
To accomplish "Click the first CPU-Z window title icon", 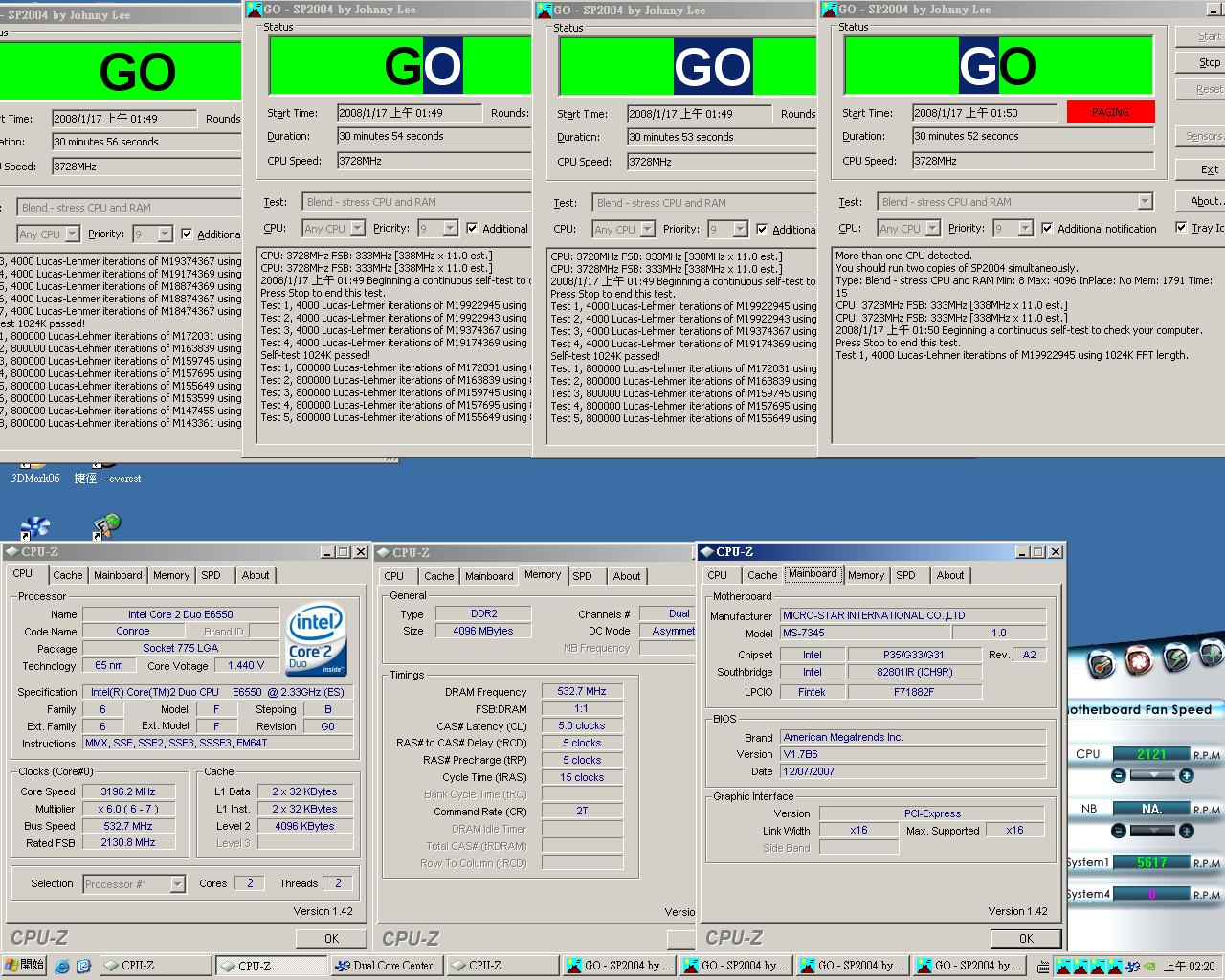I will pyautogui.click(x=11, y=552).
